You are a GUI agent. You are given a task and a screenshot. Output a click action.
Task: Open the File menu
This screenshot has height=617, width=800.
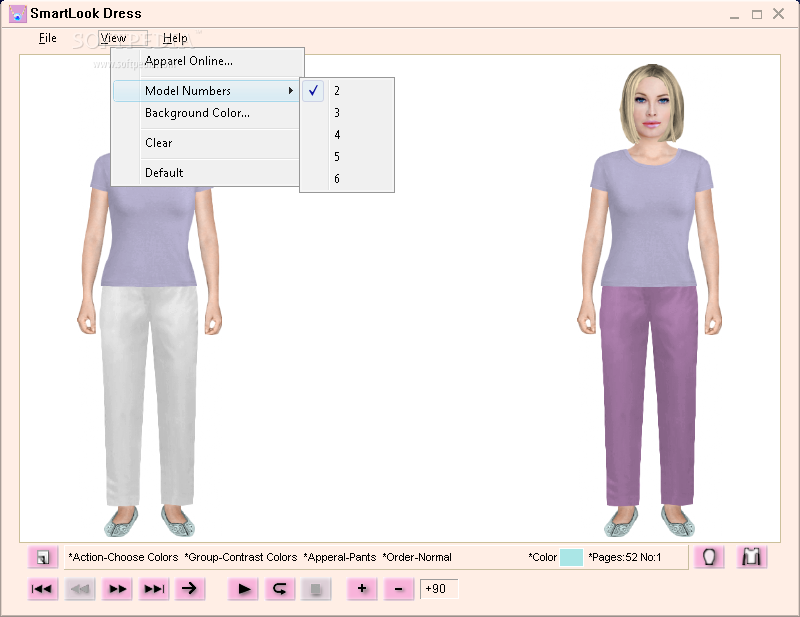tap(47, 38)
